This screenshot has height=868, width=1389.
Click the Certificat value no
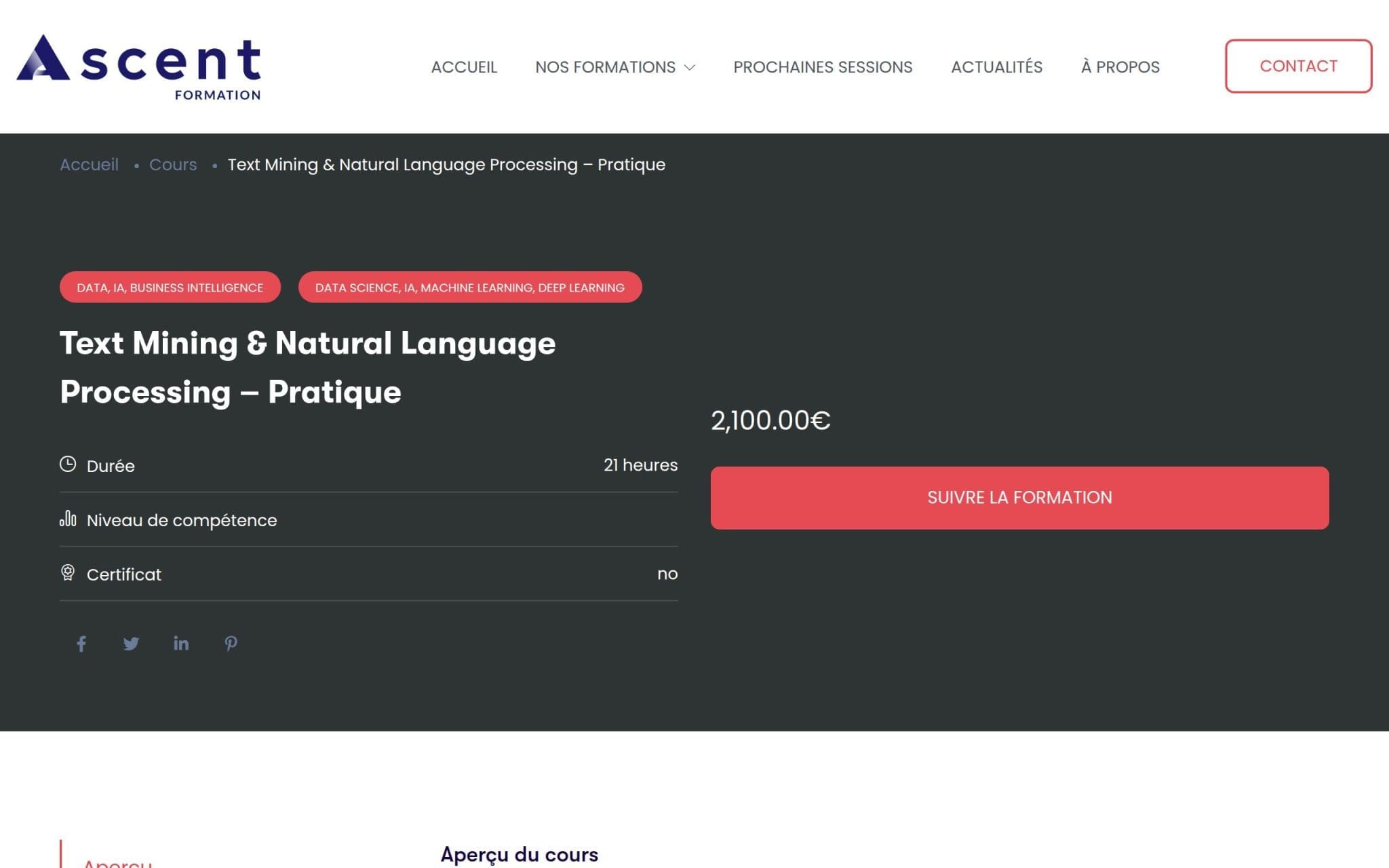coord(667,574)
